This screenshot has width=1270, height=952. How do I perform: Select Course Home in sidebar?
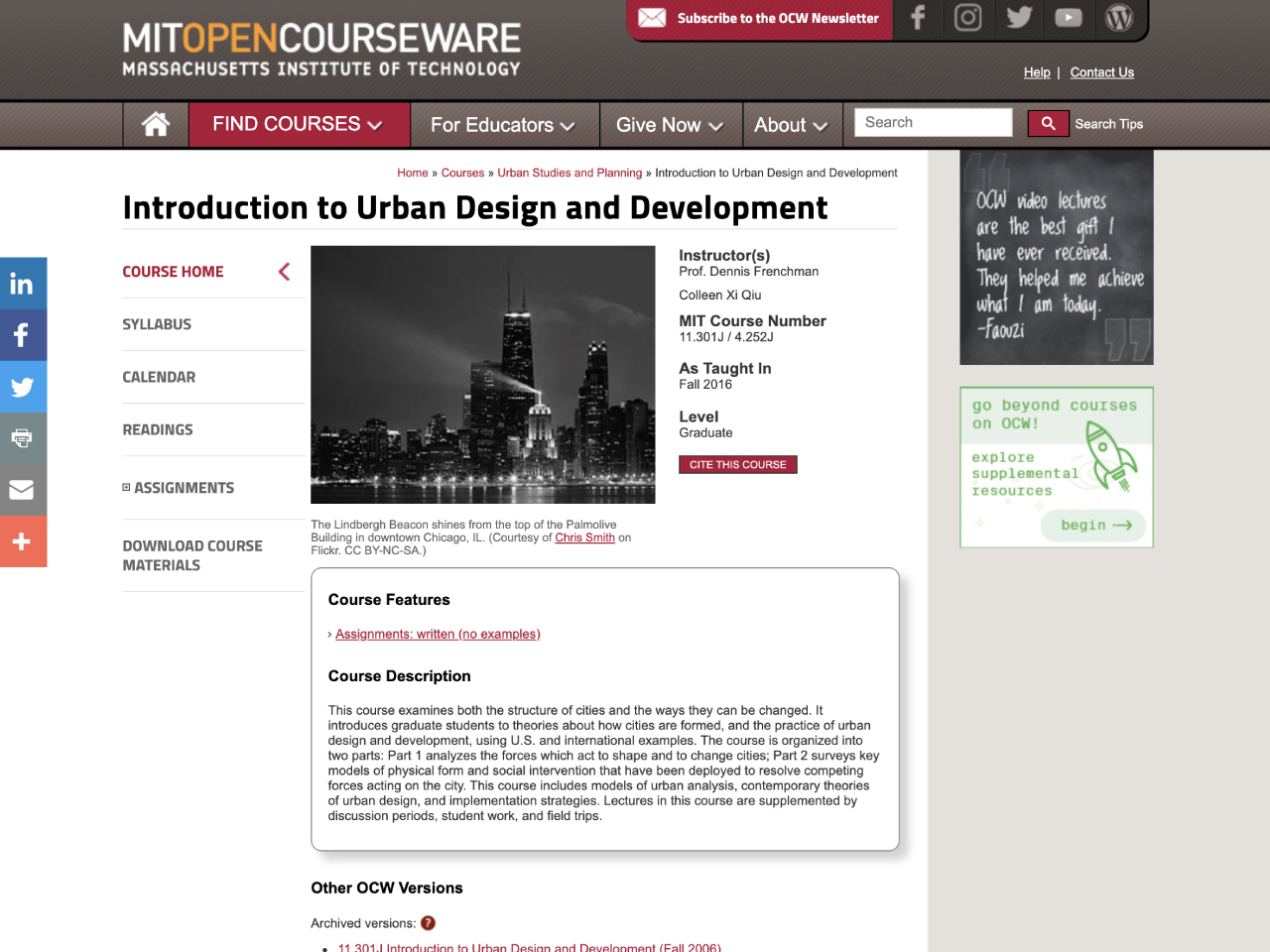coord(173,272)
